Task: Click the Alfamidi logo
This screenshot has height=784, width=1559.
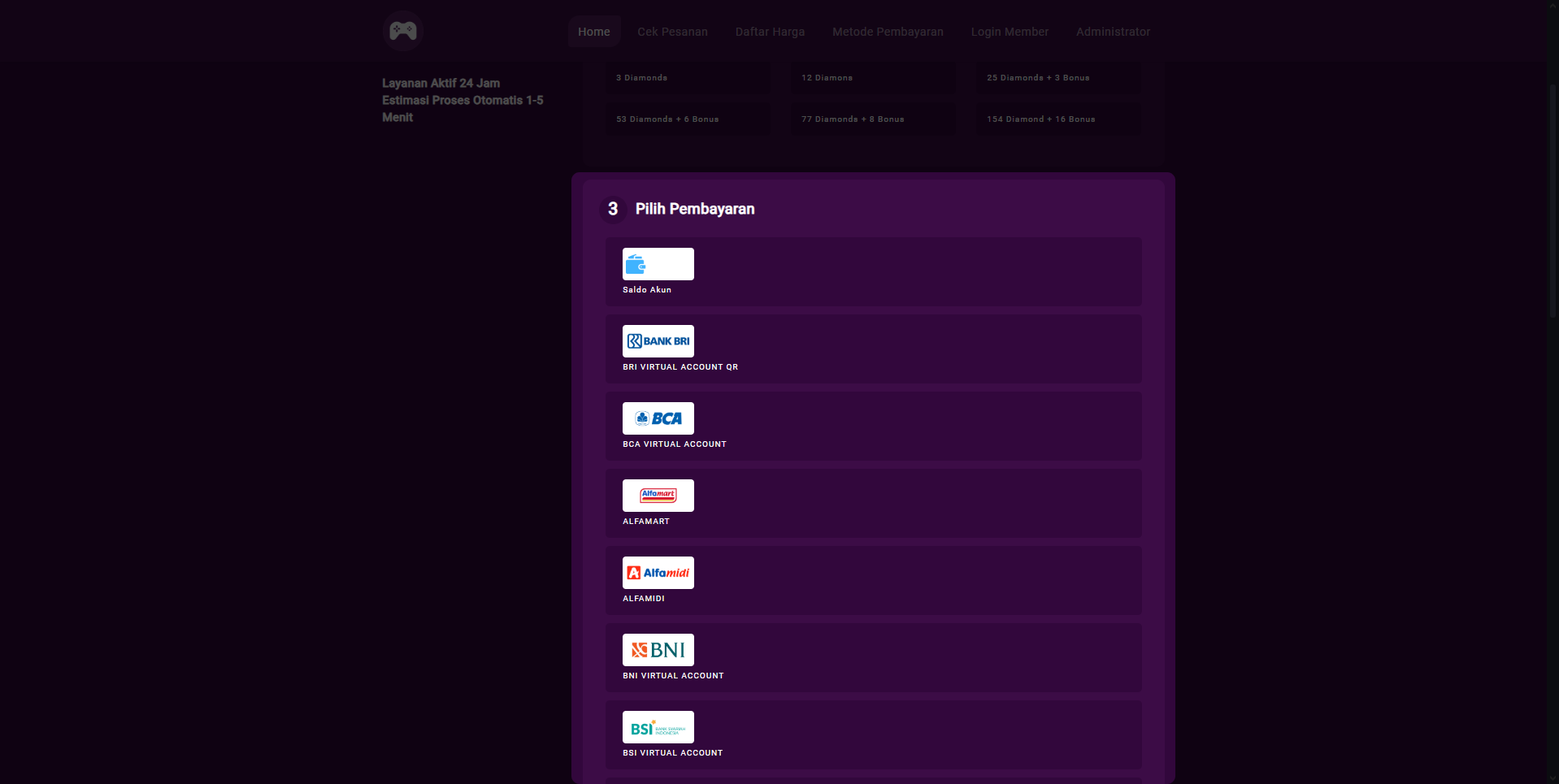Action: pos(658,573)
